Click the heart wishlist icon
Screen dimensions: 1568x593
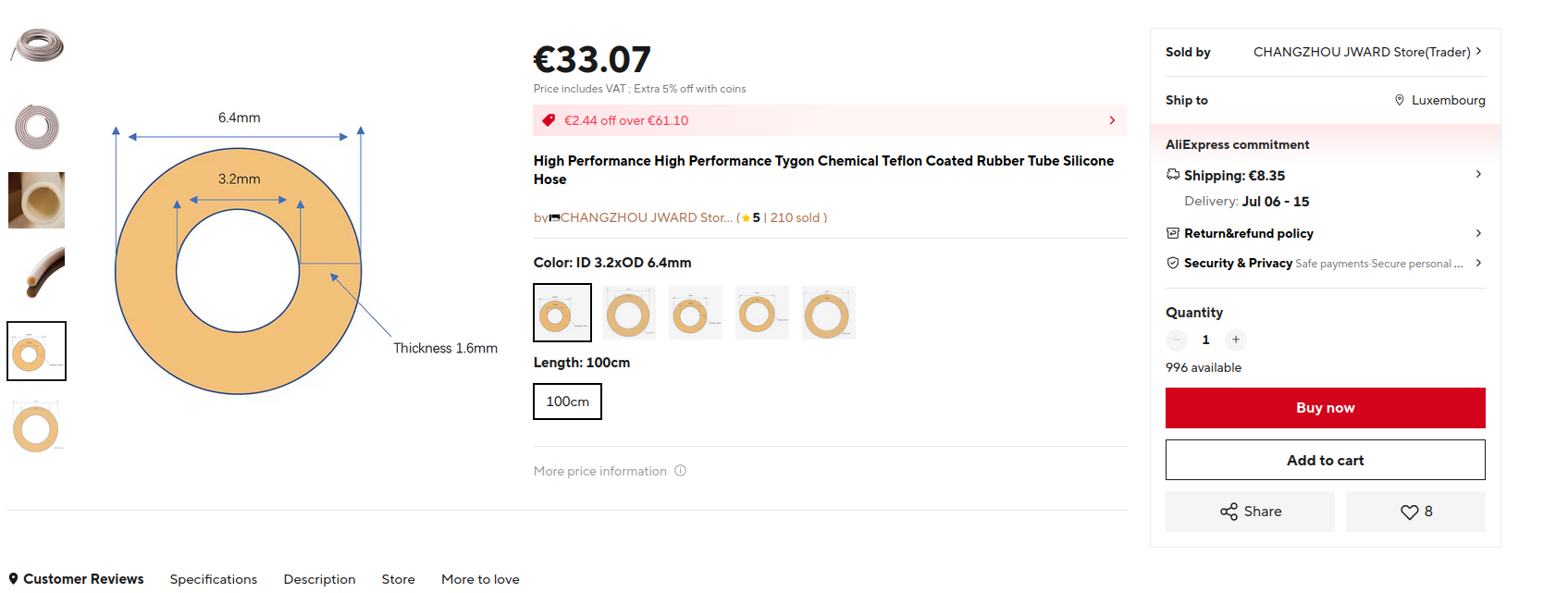coord(1409,512)
